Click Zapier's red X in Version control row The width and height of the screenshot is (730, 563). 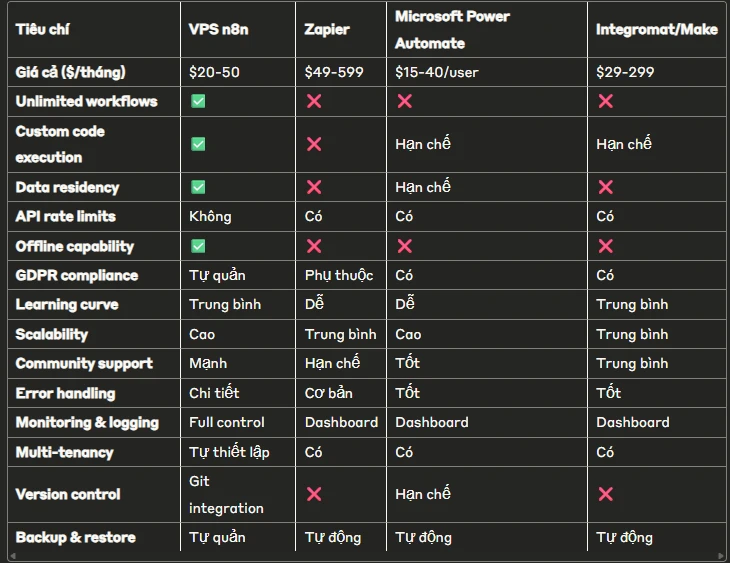[x=314, y=494]
